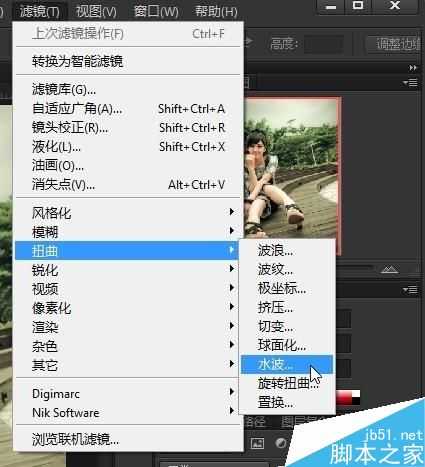
Task: Expand the 视频 submenu
Action: pyautogui.click(x=128, y=289)
